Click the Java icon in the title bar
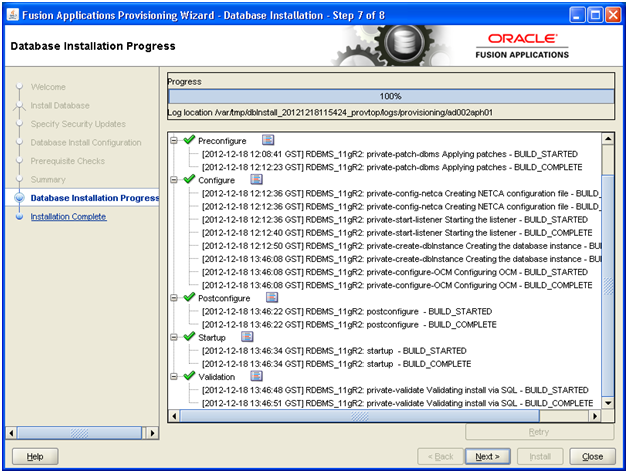The height and width of the screenshot is (473, 628). [x=13, y=15]
